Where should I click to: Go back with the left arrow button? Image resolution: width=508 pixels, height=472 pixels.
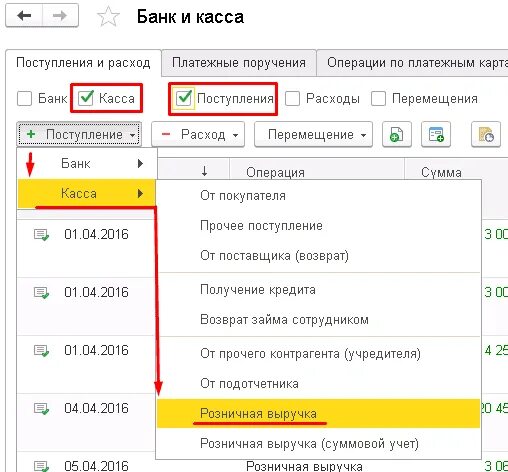(x=24, y=15)
